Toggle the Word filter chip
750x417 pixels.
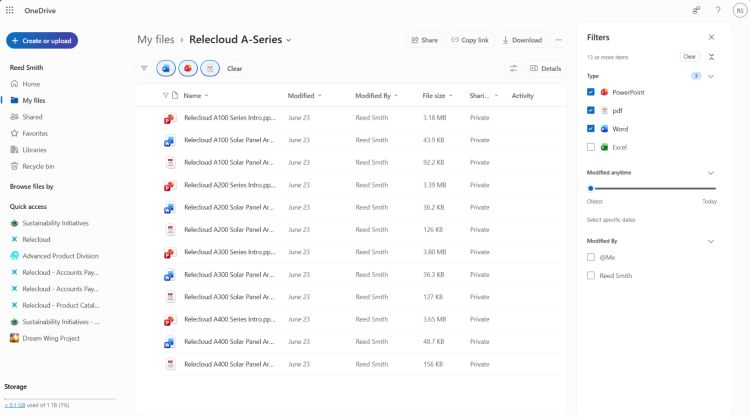coord(165,68)
